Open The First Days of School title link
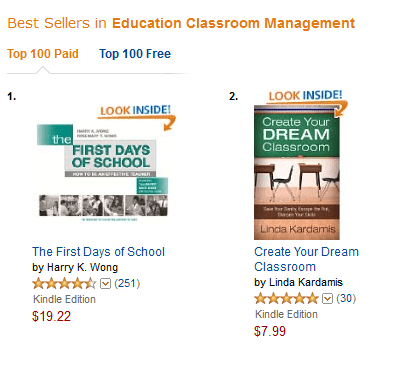Image resolution: width=415 pixels, height=371 pixels. tap(98, 252)
